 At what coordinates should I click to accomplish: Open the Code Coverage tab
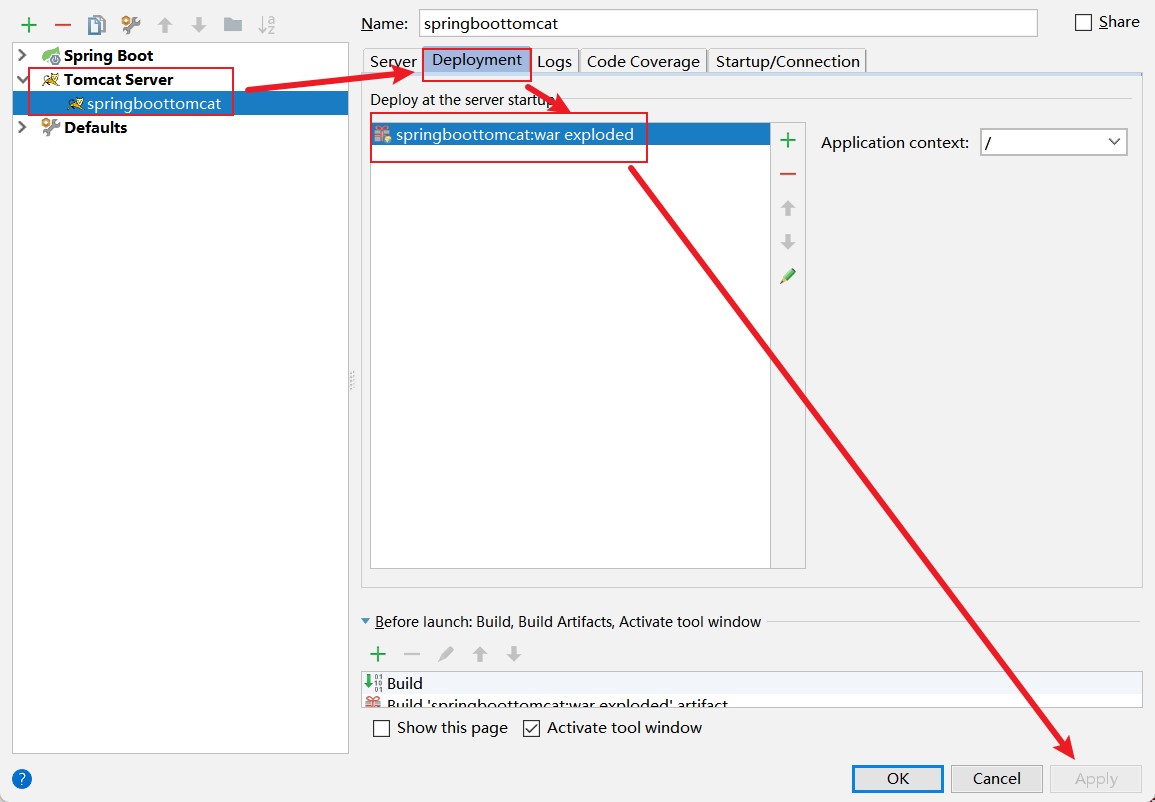(643, 61)
